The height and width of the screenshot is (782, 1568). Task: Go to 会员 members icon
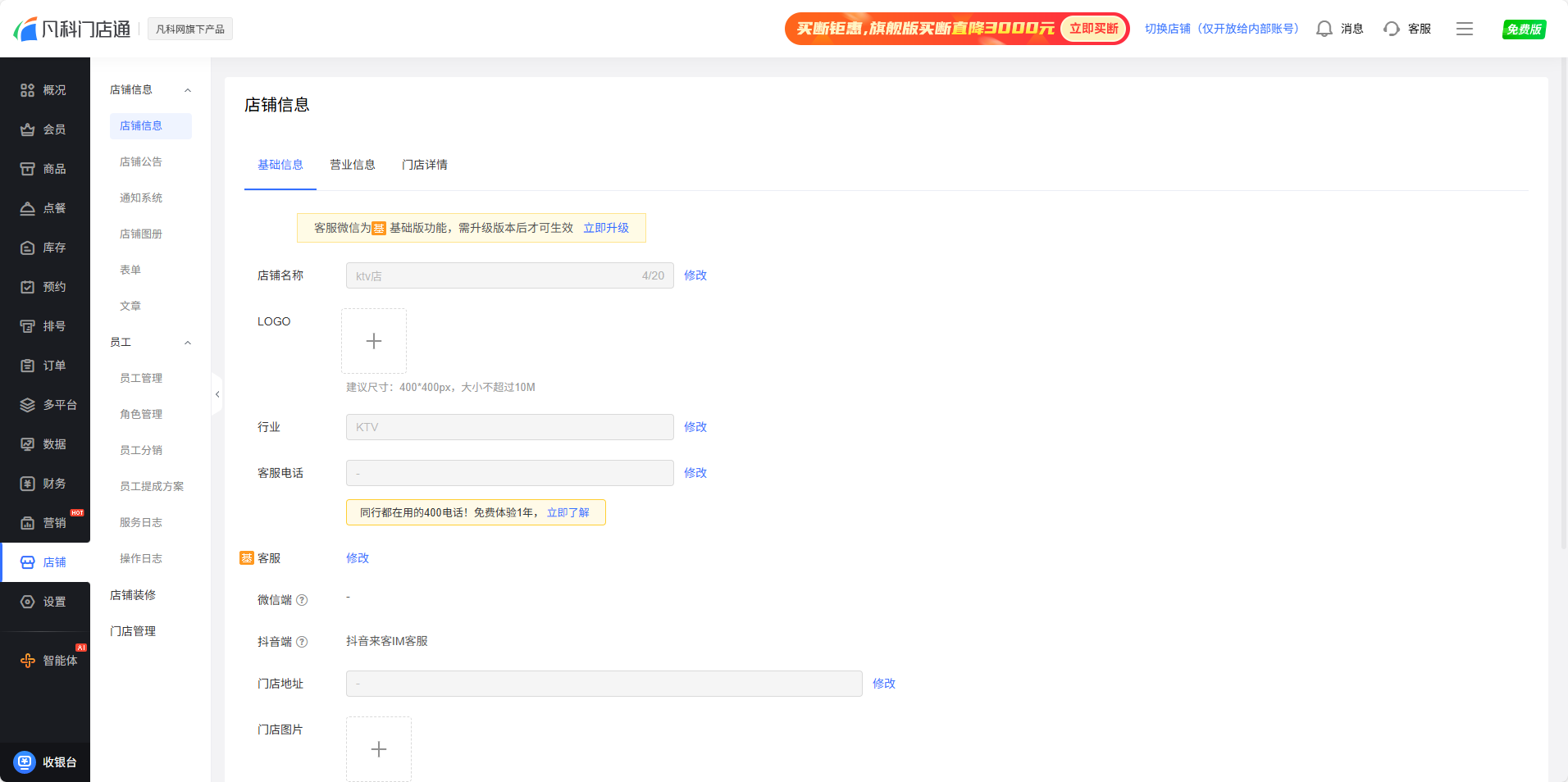click(27, 130)
